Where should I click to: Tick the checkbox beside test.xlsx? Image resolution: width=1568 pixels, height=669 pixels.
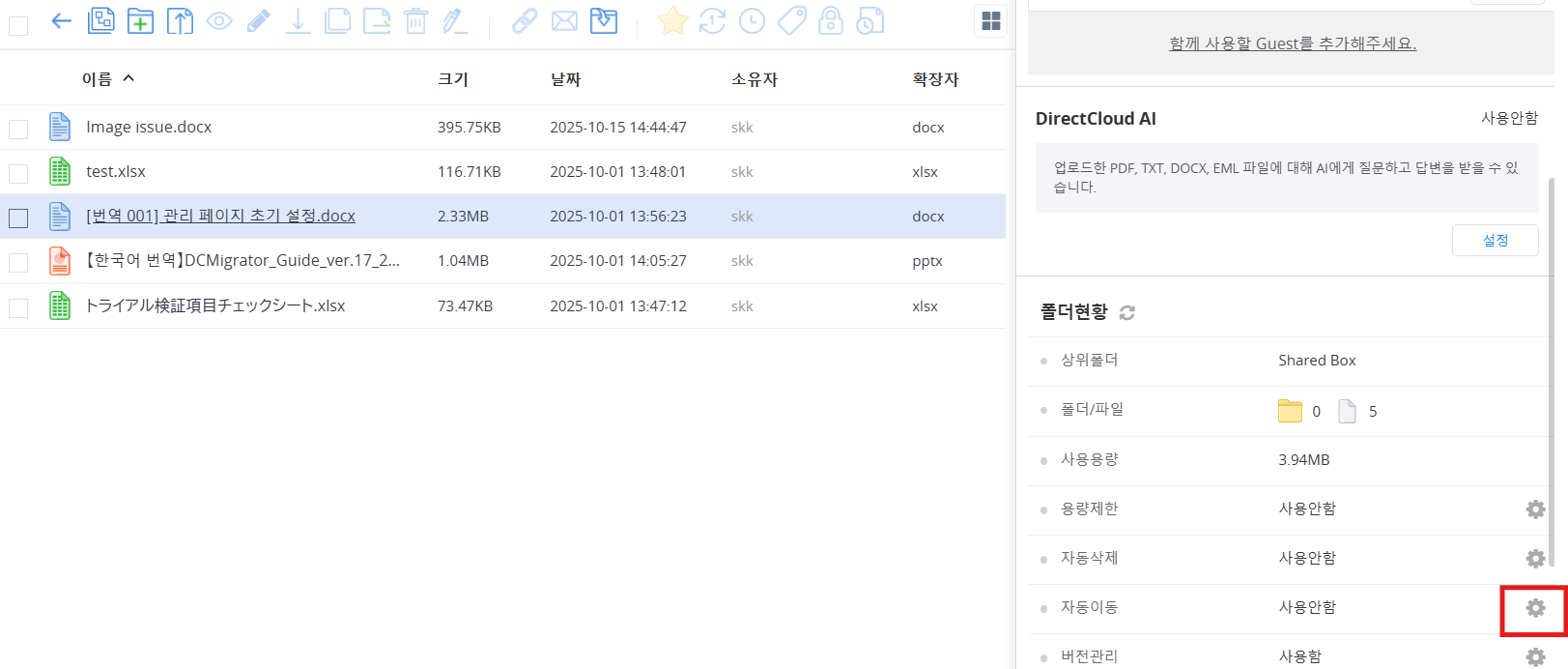click(18, 173)
